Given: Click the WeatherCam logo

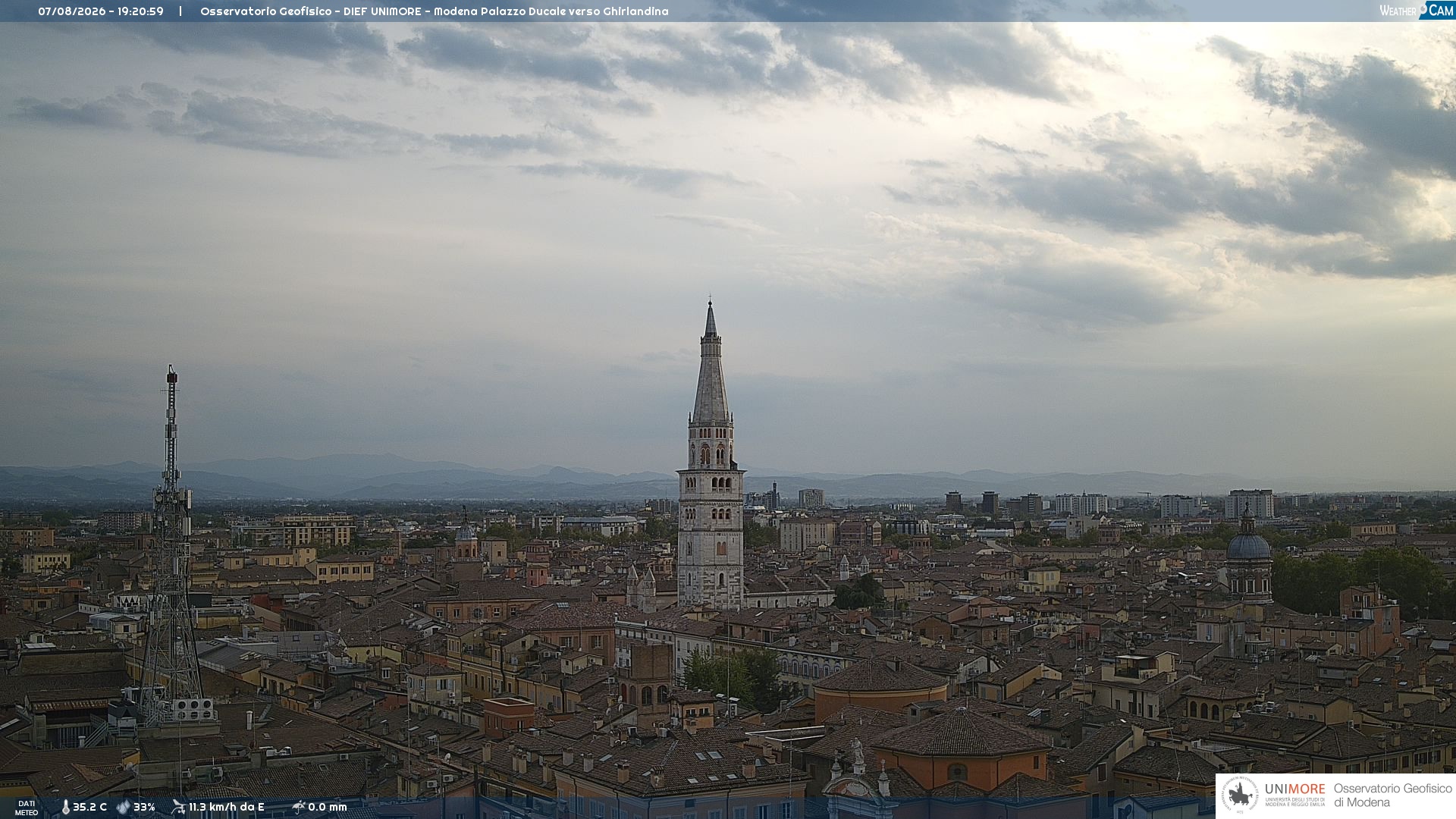Looking at the screenshot, I should 1417,11.
